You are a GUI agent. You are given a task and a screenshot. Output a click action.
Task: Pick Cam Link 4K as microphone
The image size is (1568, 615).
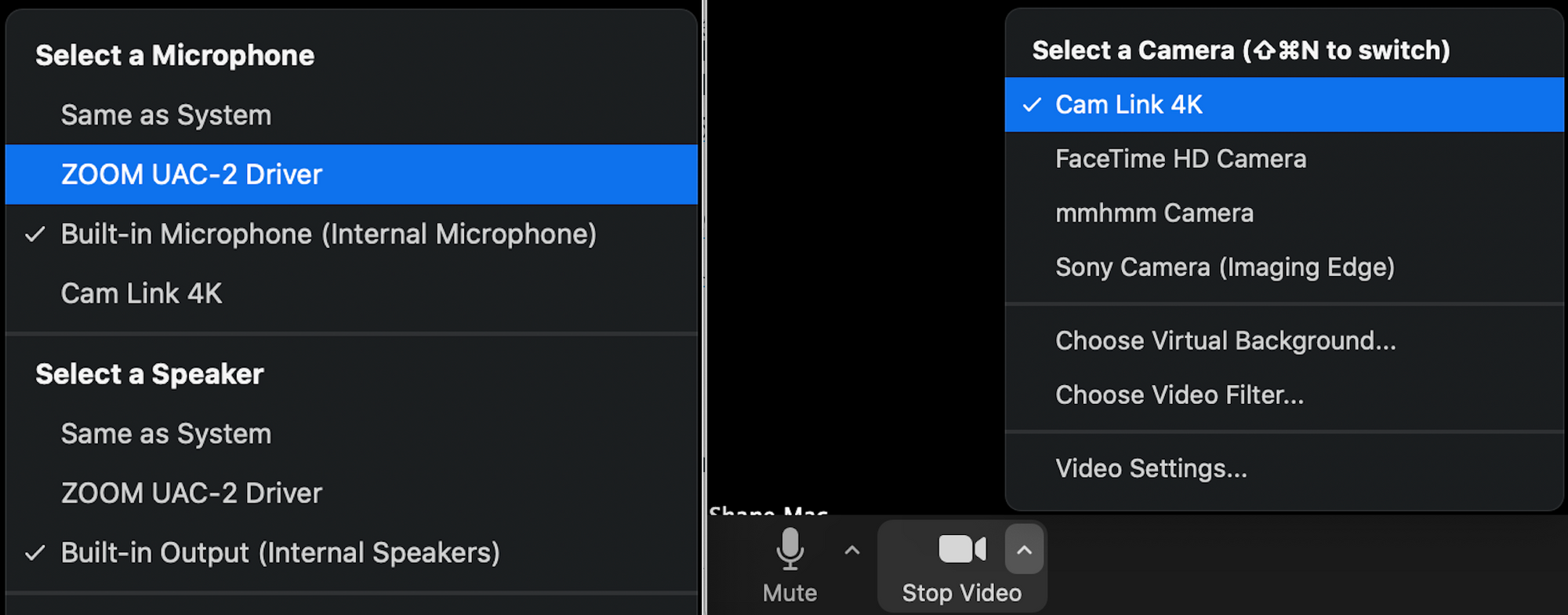coord(351,293)
